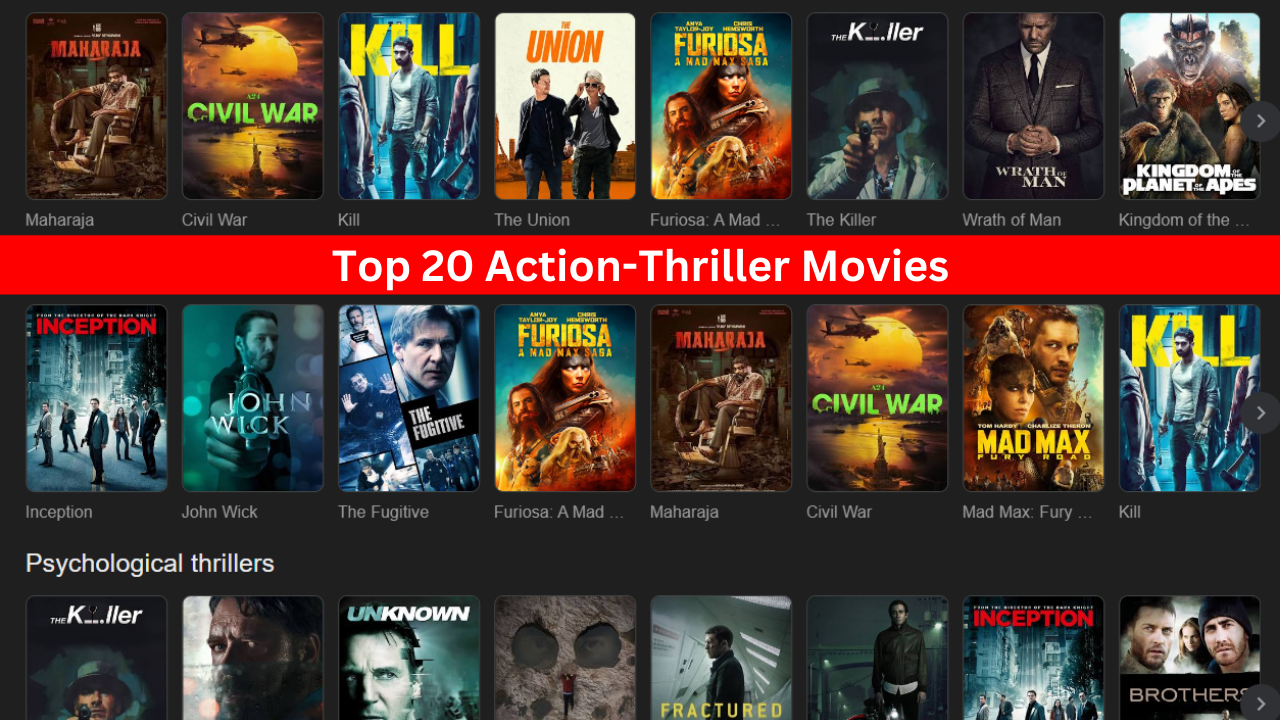Click the Top 20 Action-Thriller Movies banner
Image resolution: width=1280 pixels, height=720 pixels.
(x=640, y=266)
